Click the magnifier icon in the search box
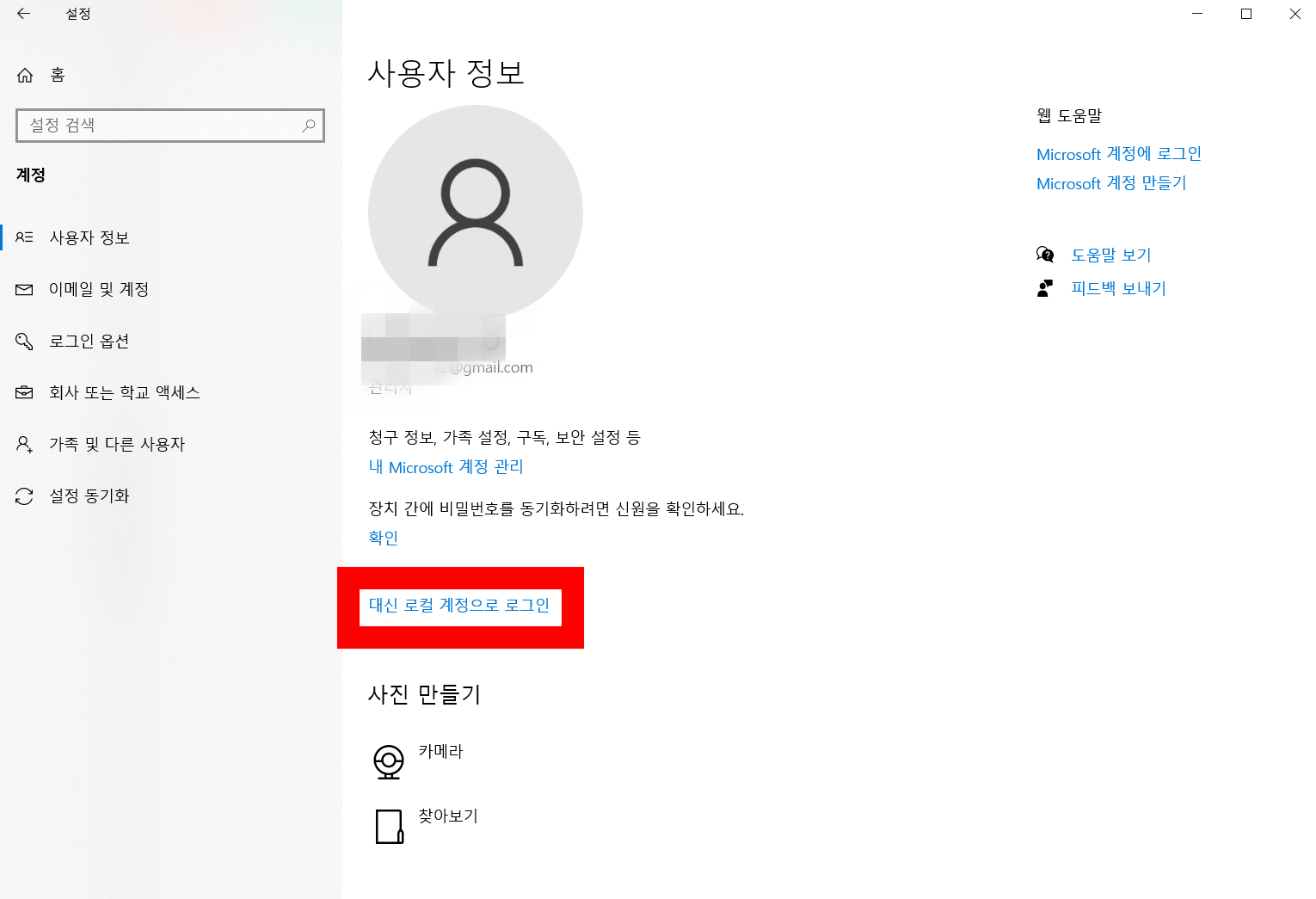Screen dimensions: 1316x899 [x=309, y=126]
